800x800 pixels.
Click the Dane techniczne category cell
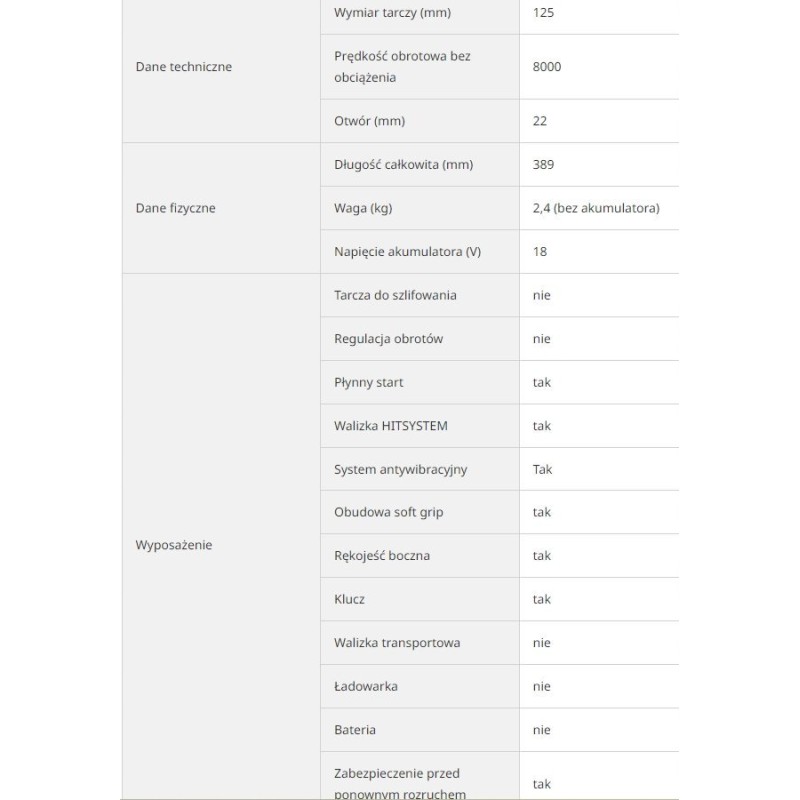pyautogui.click(x=184, y=67)
